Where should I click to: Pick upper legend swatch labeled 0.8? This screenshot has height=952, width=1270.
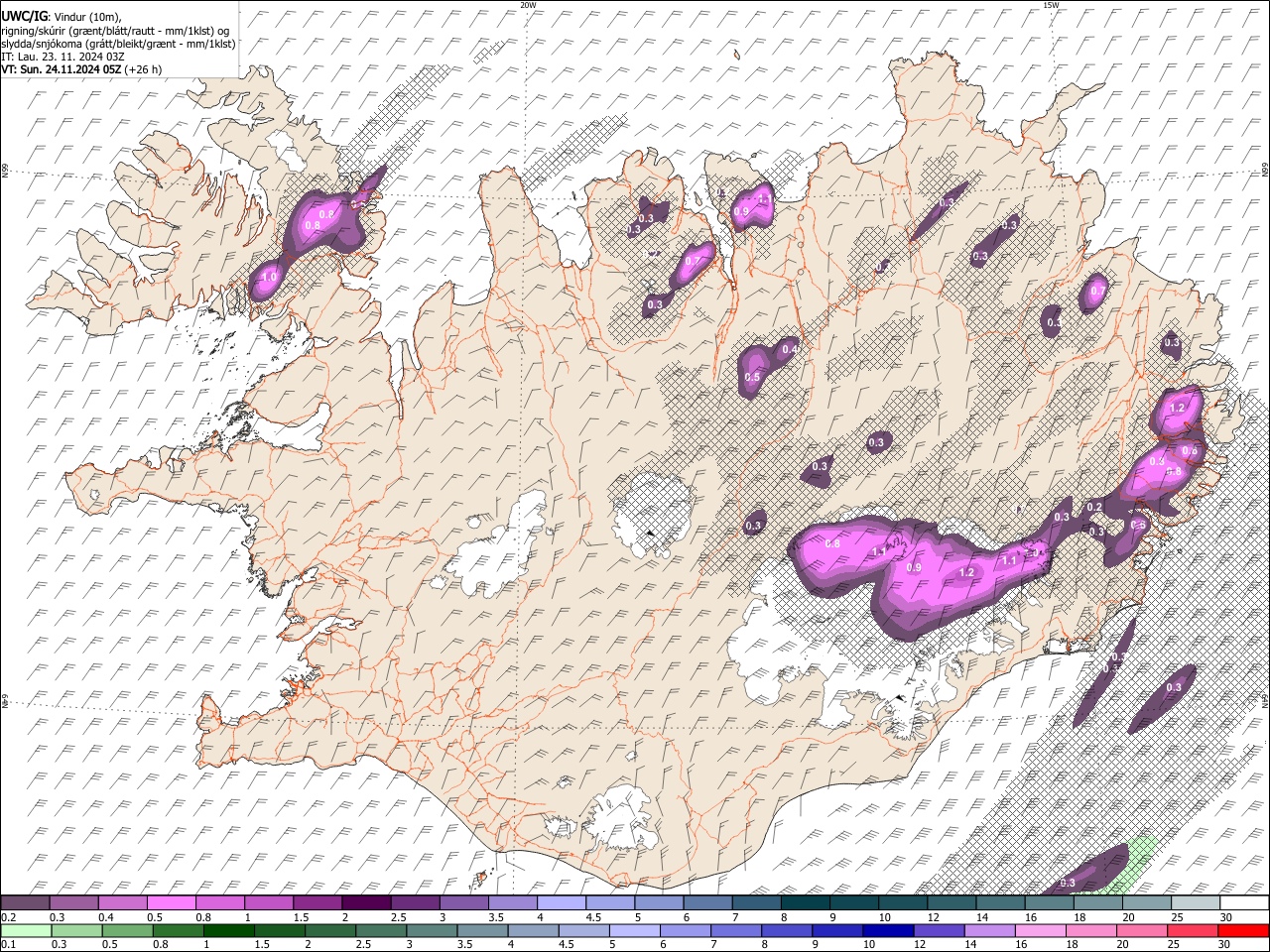click(x=220, y=902)
